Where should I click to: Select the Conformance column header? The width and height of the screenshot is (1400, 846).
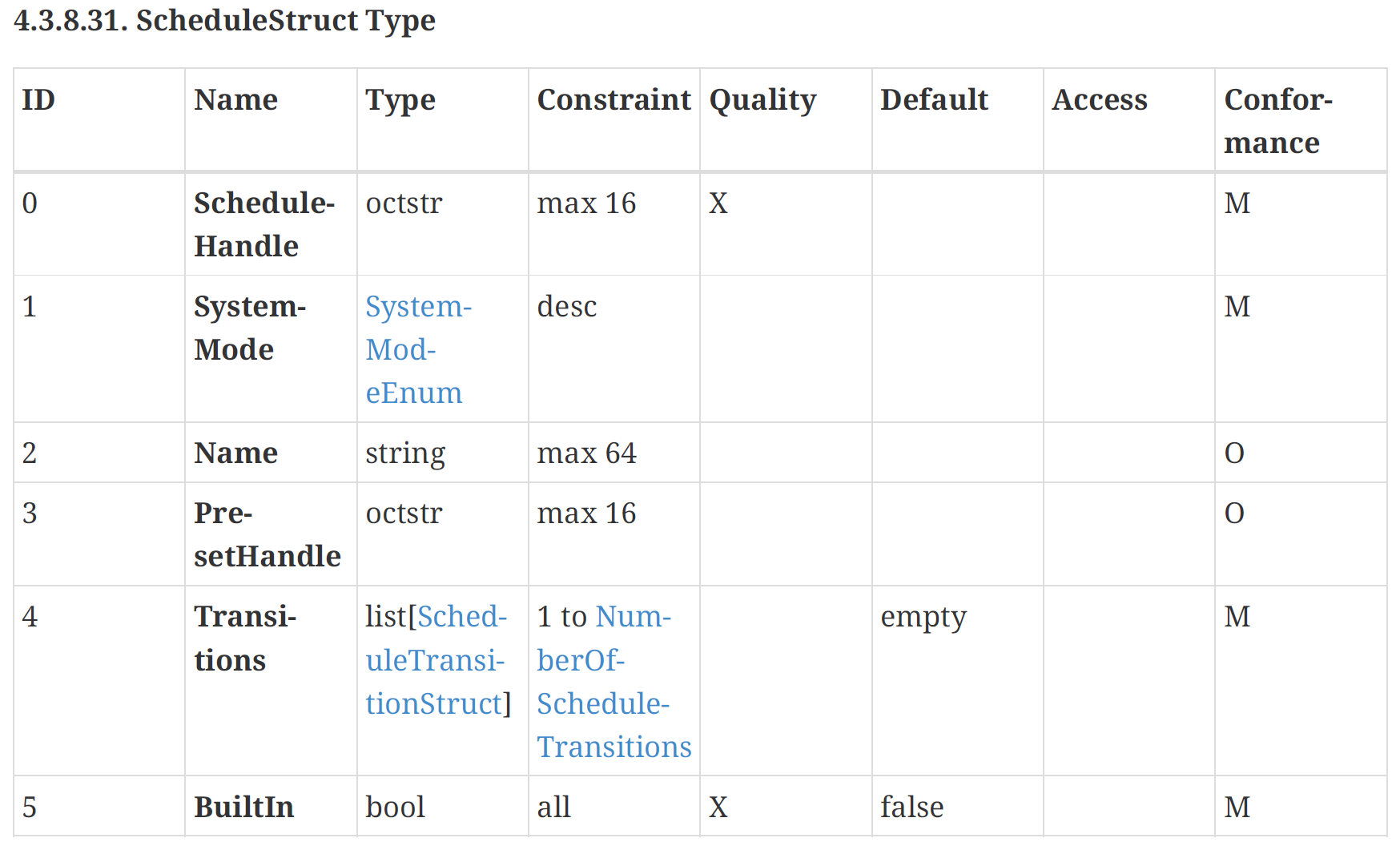[1277, 121]
